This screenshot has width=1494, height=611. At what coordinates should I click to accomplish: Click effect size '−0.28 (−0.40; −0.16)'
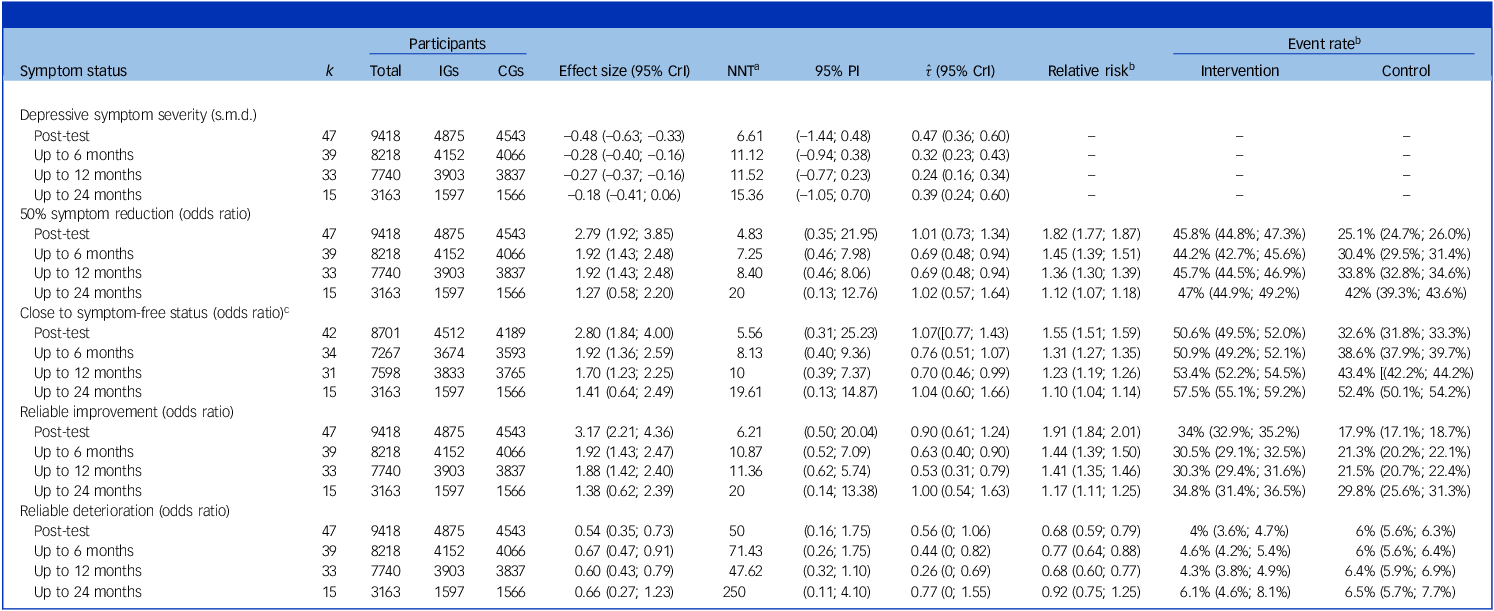click(622, 155)
